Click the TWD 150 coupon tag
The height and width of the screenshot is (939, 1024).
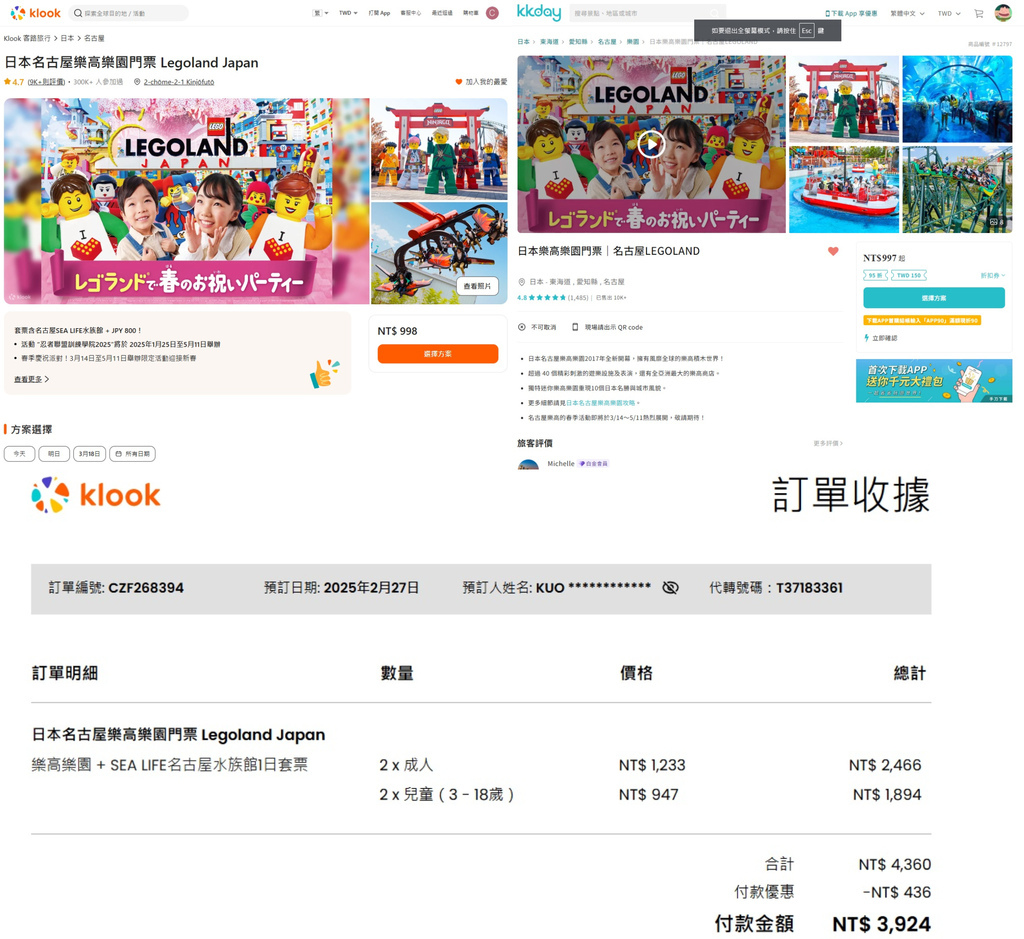908,276
